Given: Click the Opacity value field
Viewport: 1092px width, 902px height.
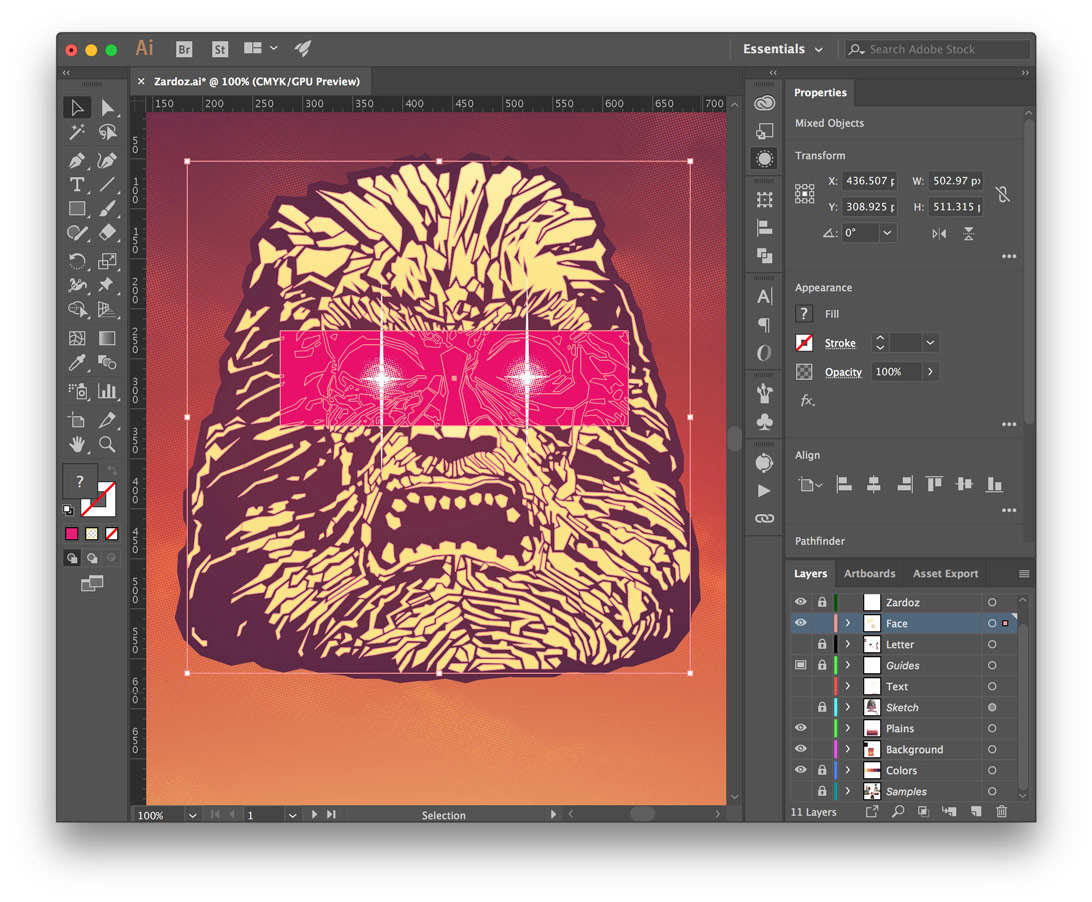Looking at the screenshot, I should click(896, 372).
